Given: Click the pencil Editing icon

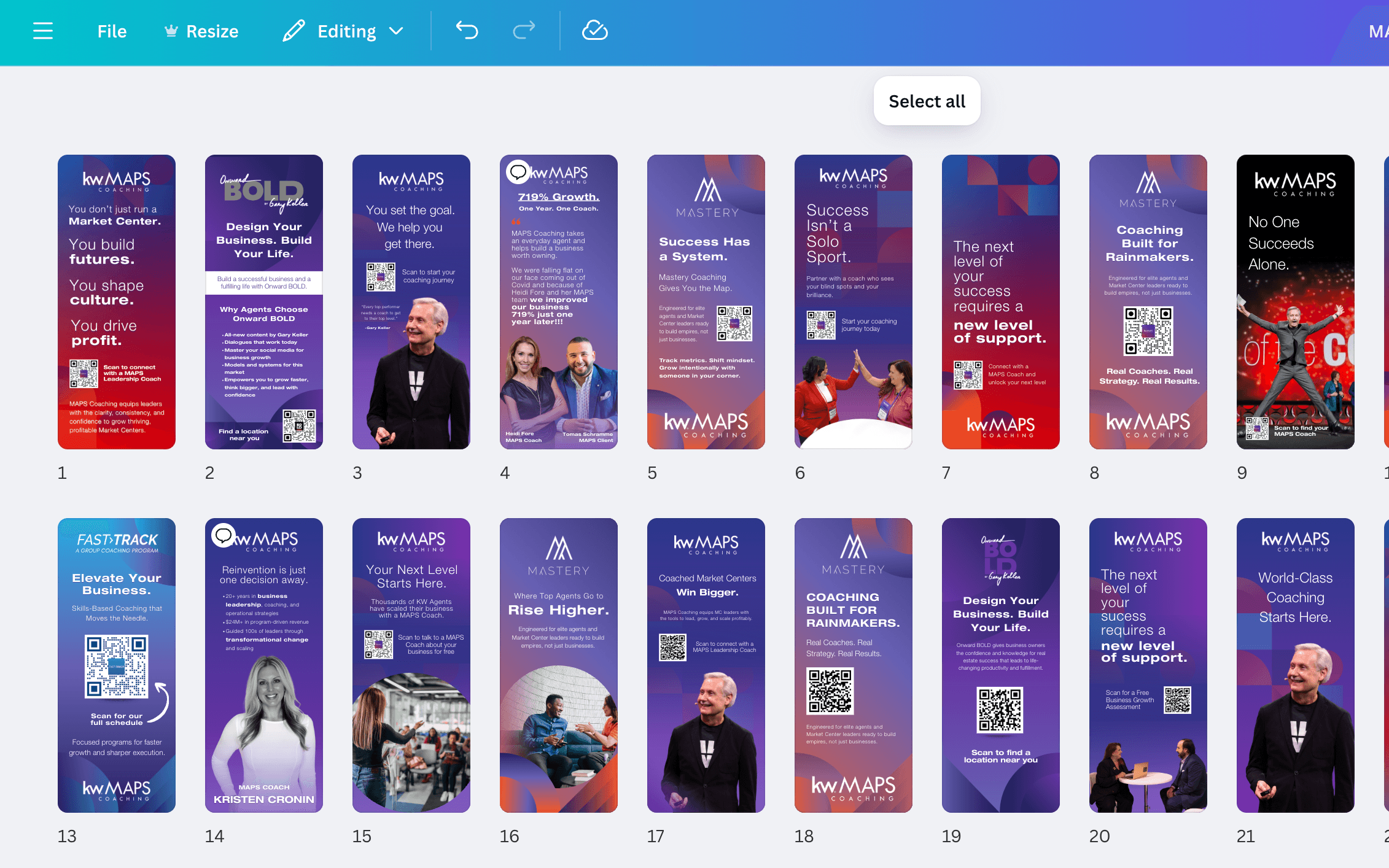Looking at the screenshot, I should [x=294, y=31].
